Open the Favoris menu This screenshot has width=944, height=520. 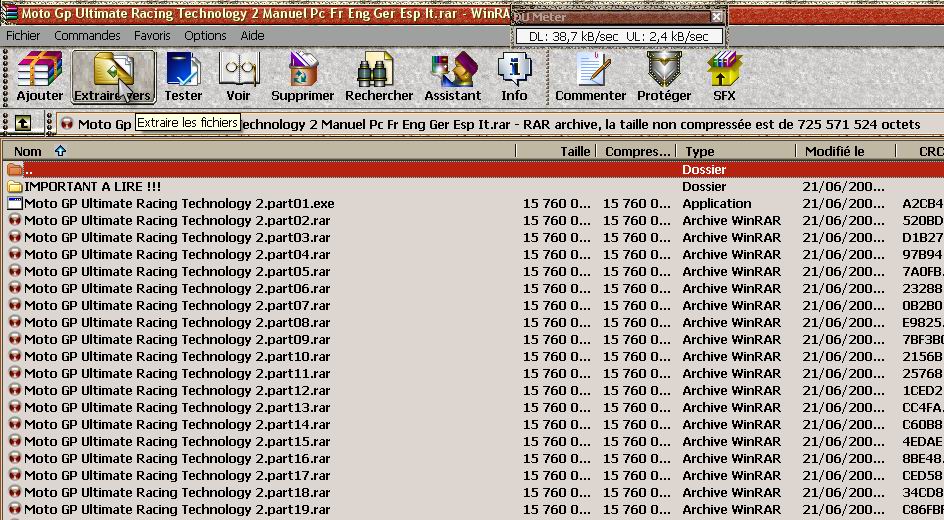coord(152,36)
